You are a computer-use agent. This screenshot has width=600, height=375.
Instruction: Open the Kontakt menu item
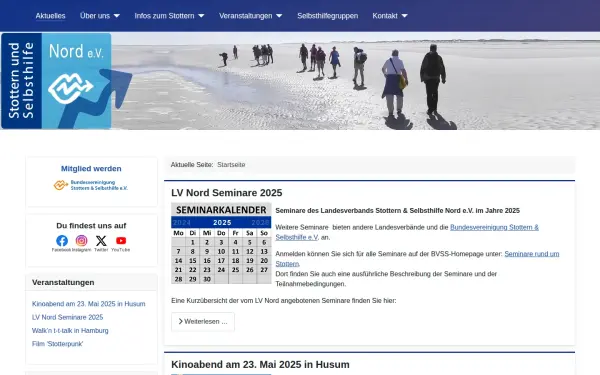pos(385,16)
